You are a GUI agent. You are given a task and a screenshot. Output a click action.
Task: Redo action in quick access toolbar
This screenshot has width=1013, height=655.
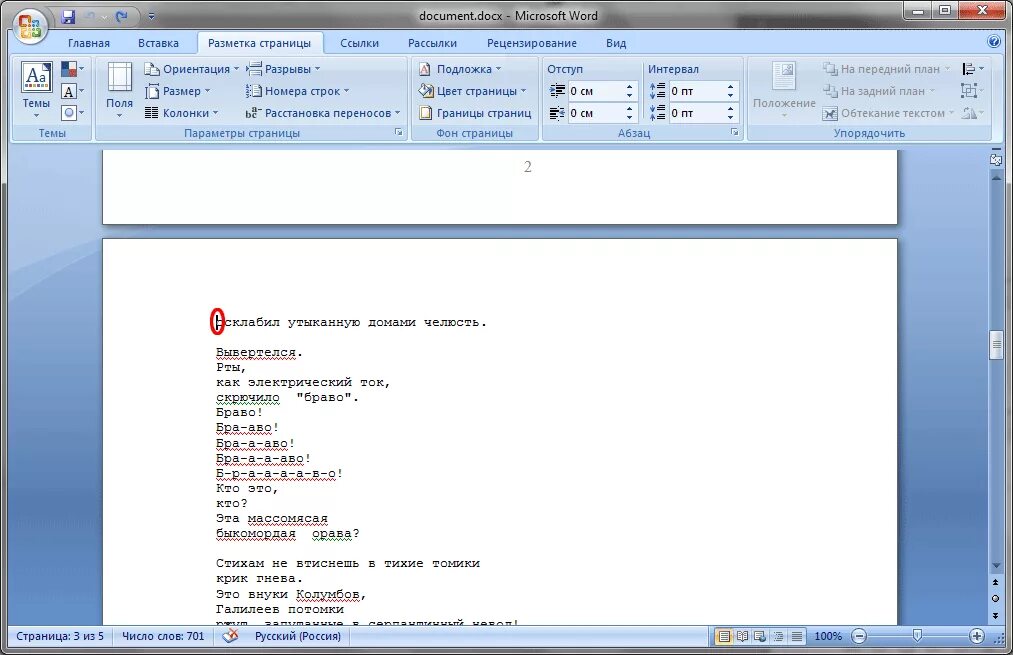tap(121, 17)
